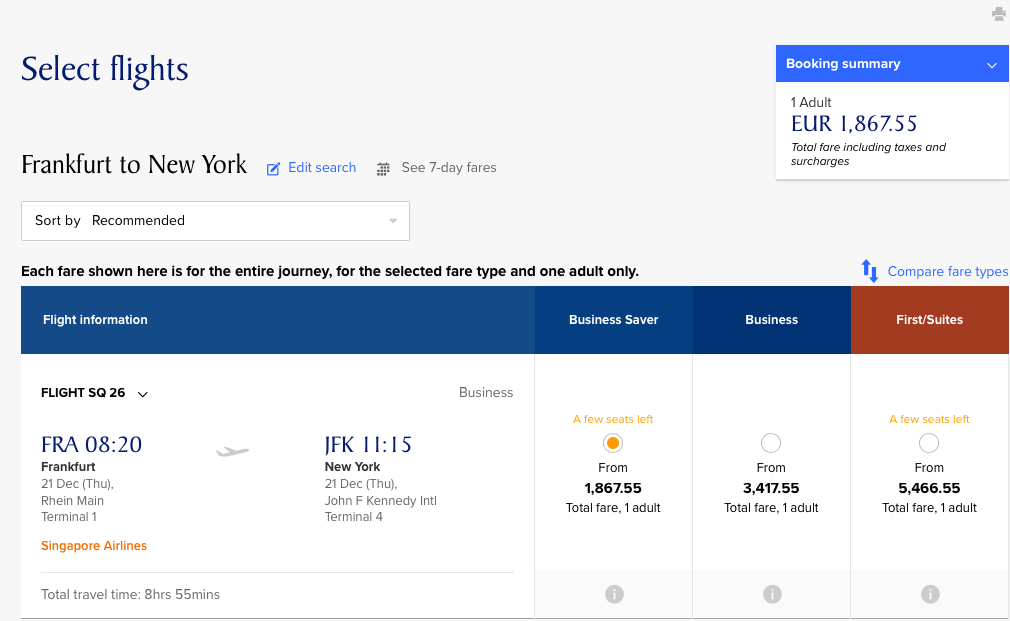Click the Compare fare types arrows icon
The height and width of the screenshot is (621, 1010).
pos(870,271)
